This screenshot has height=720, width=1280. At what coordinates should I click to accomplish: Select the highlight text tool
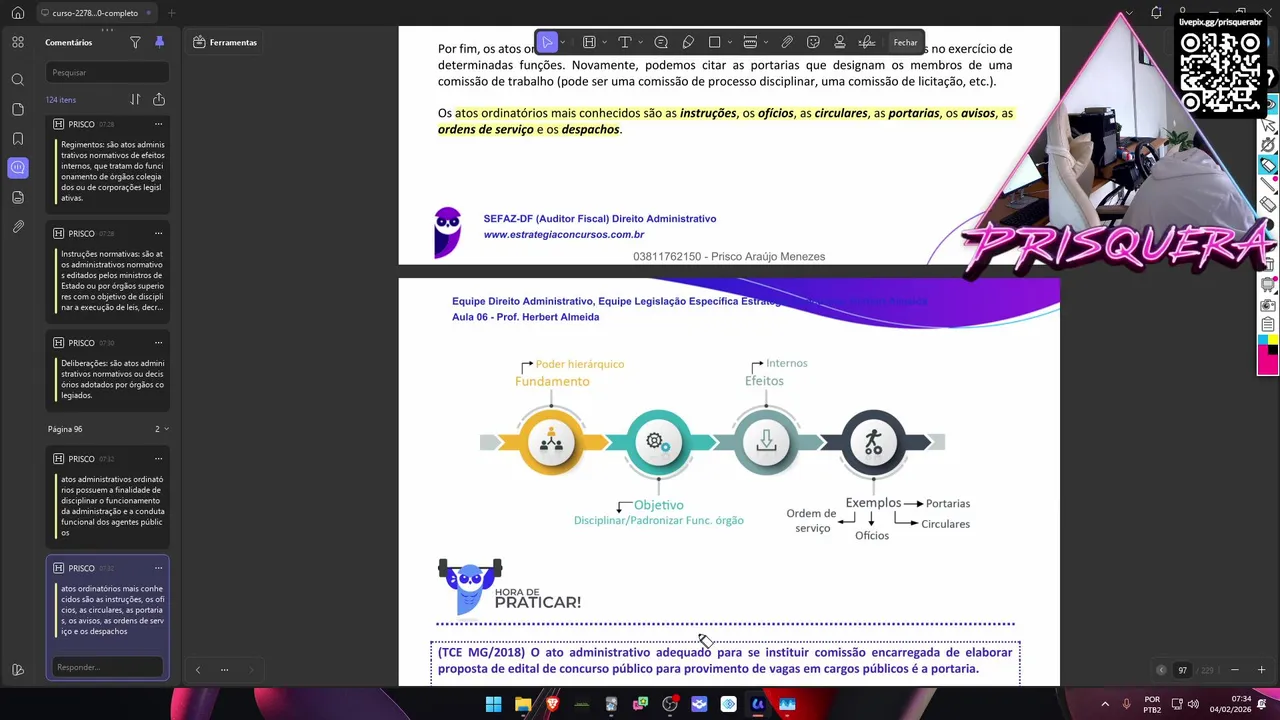[589, 42]
